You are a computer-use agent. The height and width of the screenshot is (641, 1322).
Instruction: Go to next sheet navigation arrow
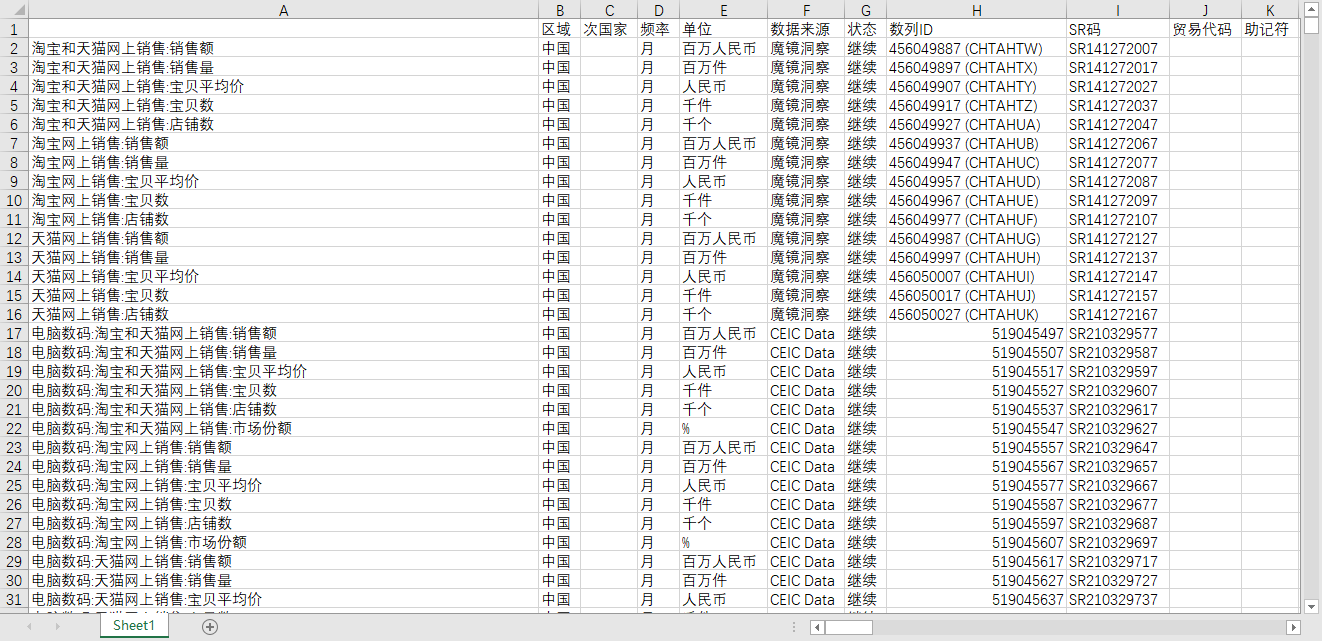pos(56,627)
